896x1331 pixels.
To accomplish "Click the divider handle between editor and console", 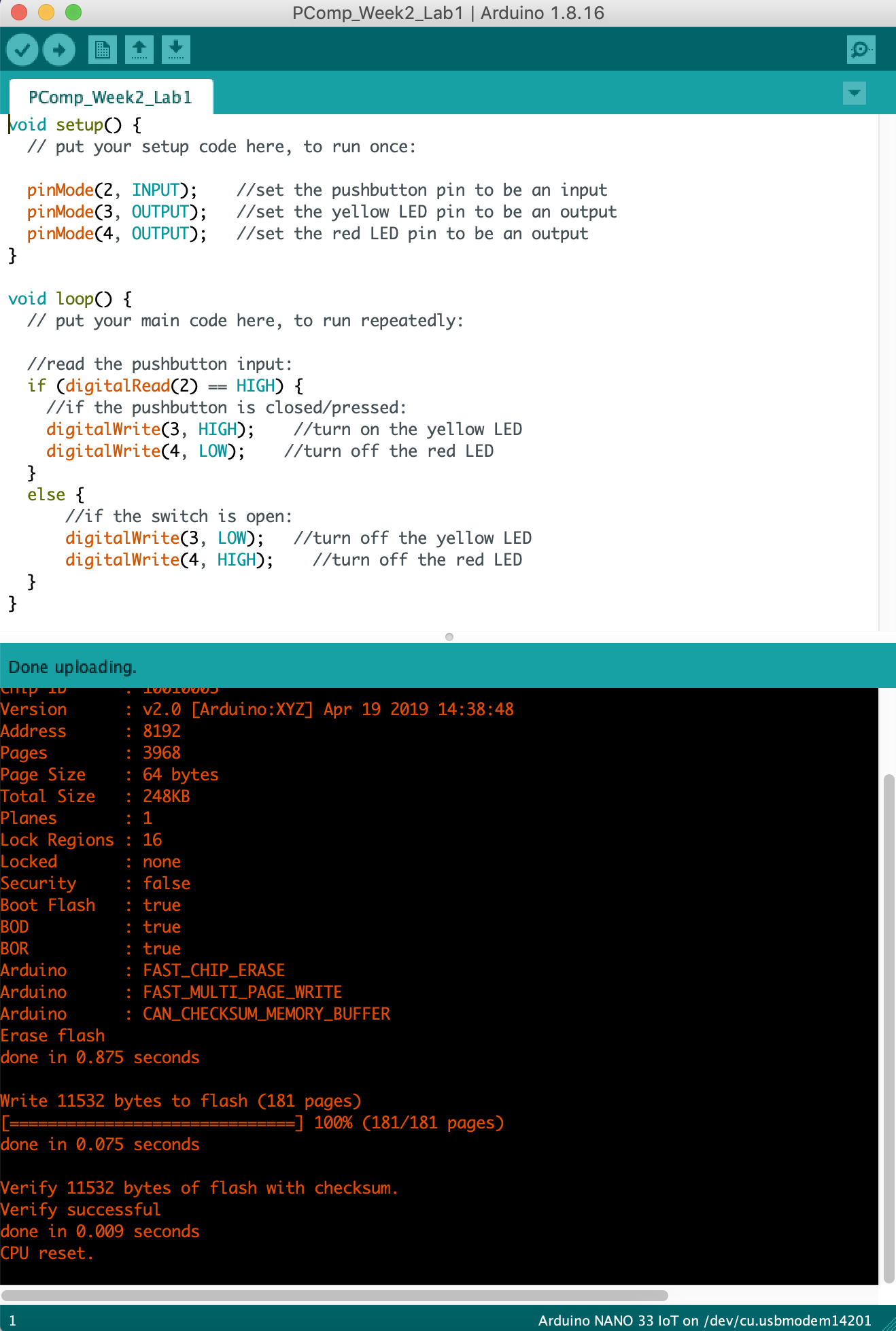I will coord(449,637).
